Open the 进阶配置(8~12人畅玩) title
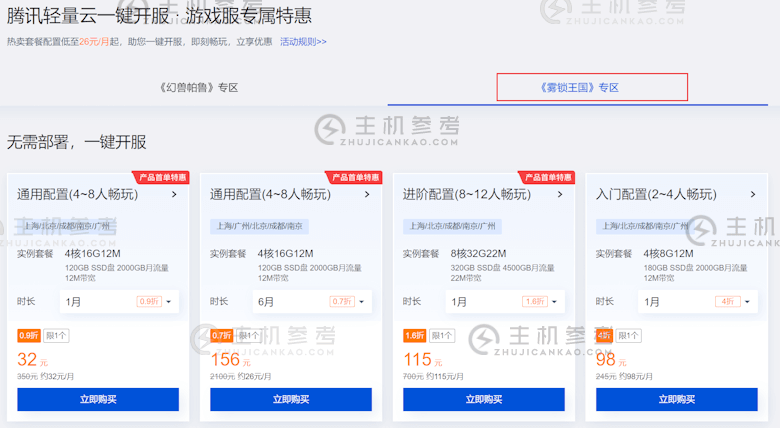Viewport: 780px width, 428px height. pyautogui.click(x=467, y=195)
